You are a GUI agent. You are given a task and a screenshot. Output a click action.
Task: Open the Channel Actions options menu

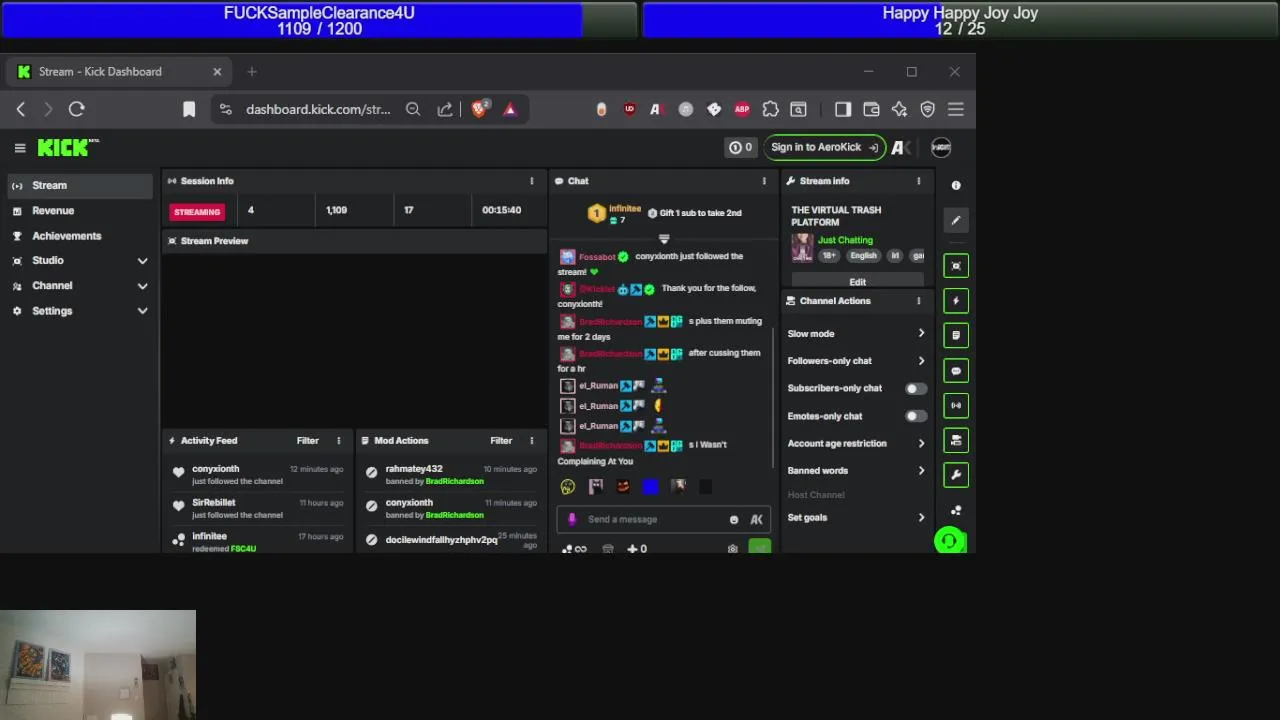coord(918,301)
